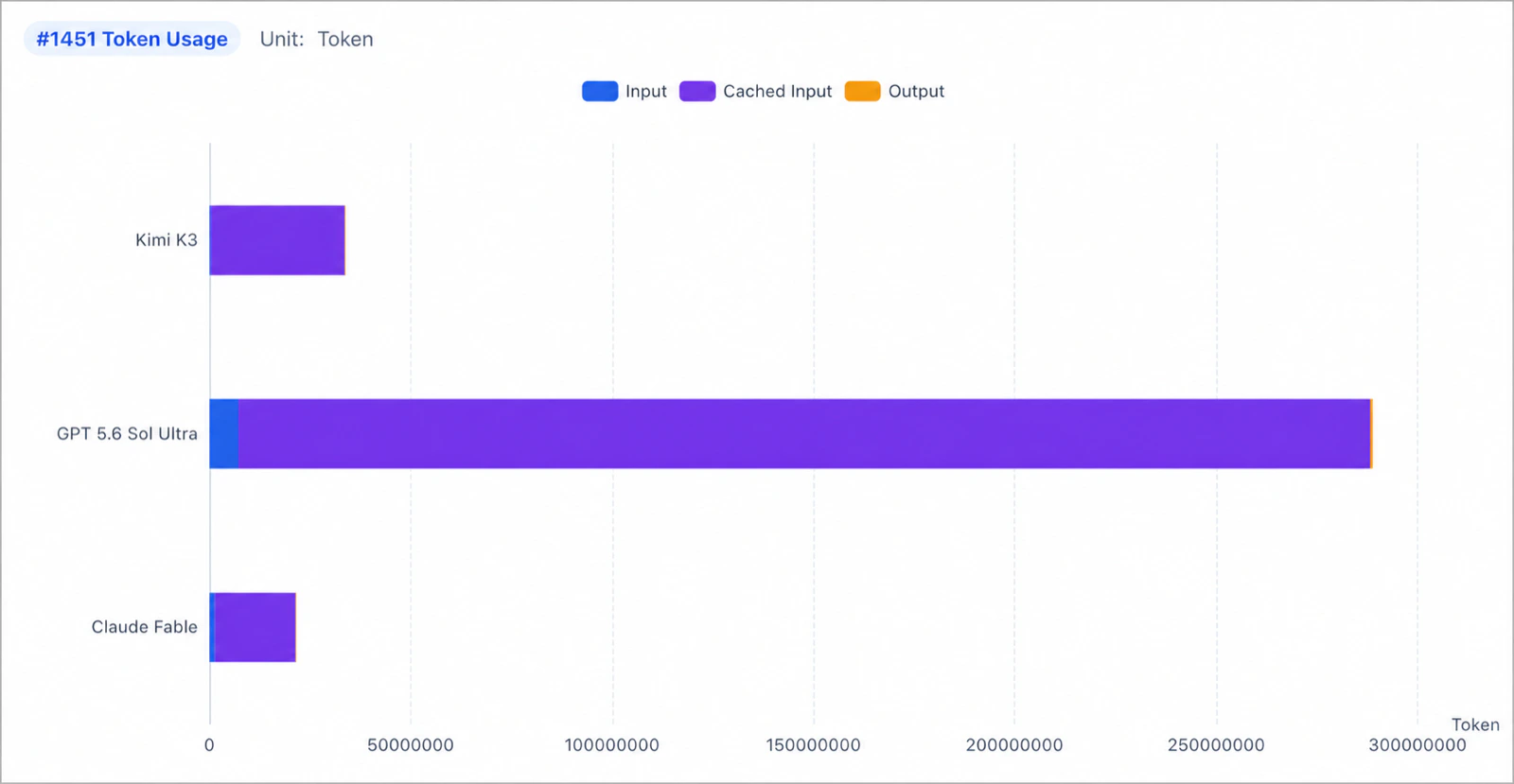
Task: Toggle the Output legend series
Action: coord(894,91)
